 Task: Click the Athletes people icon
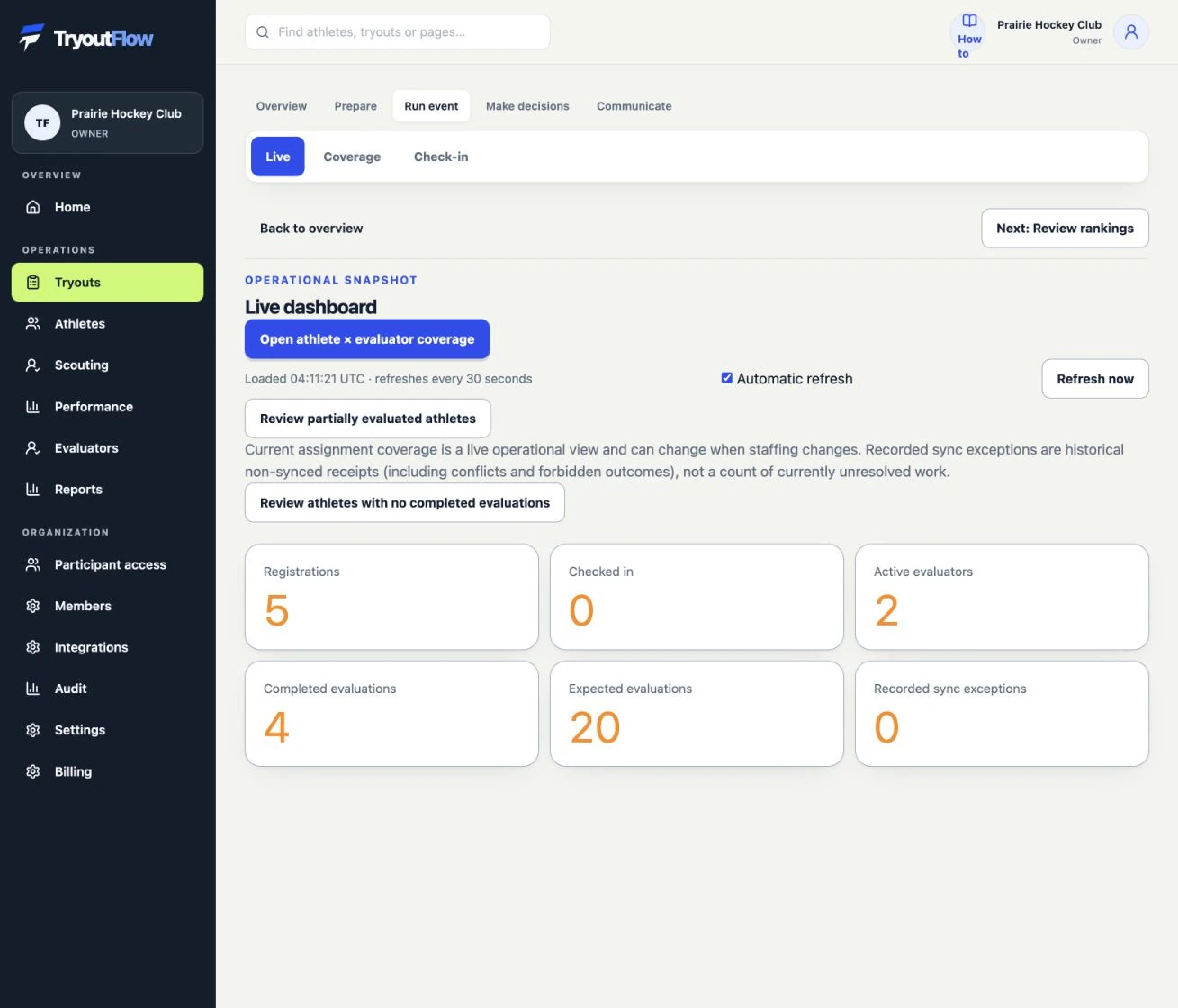point(33,324)
